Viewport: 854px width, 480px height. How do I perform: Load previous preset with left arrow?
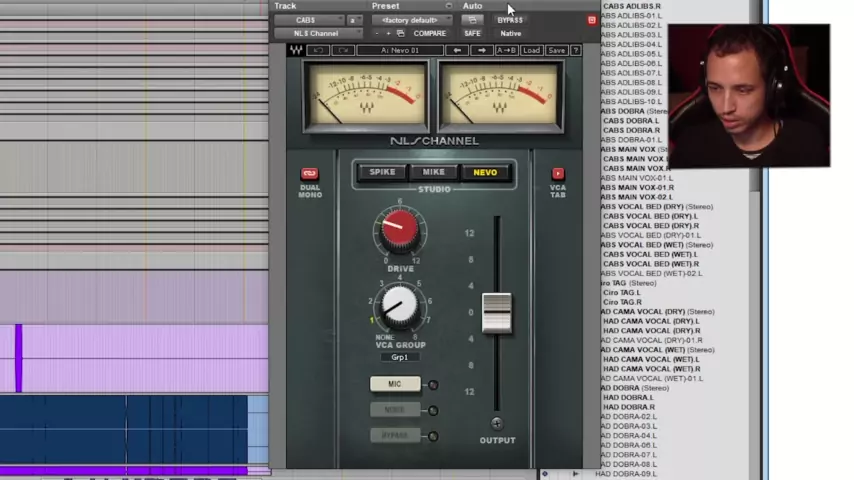click(458, 50)
